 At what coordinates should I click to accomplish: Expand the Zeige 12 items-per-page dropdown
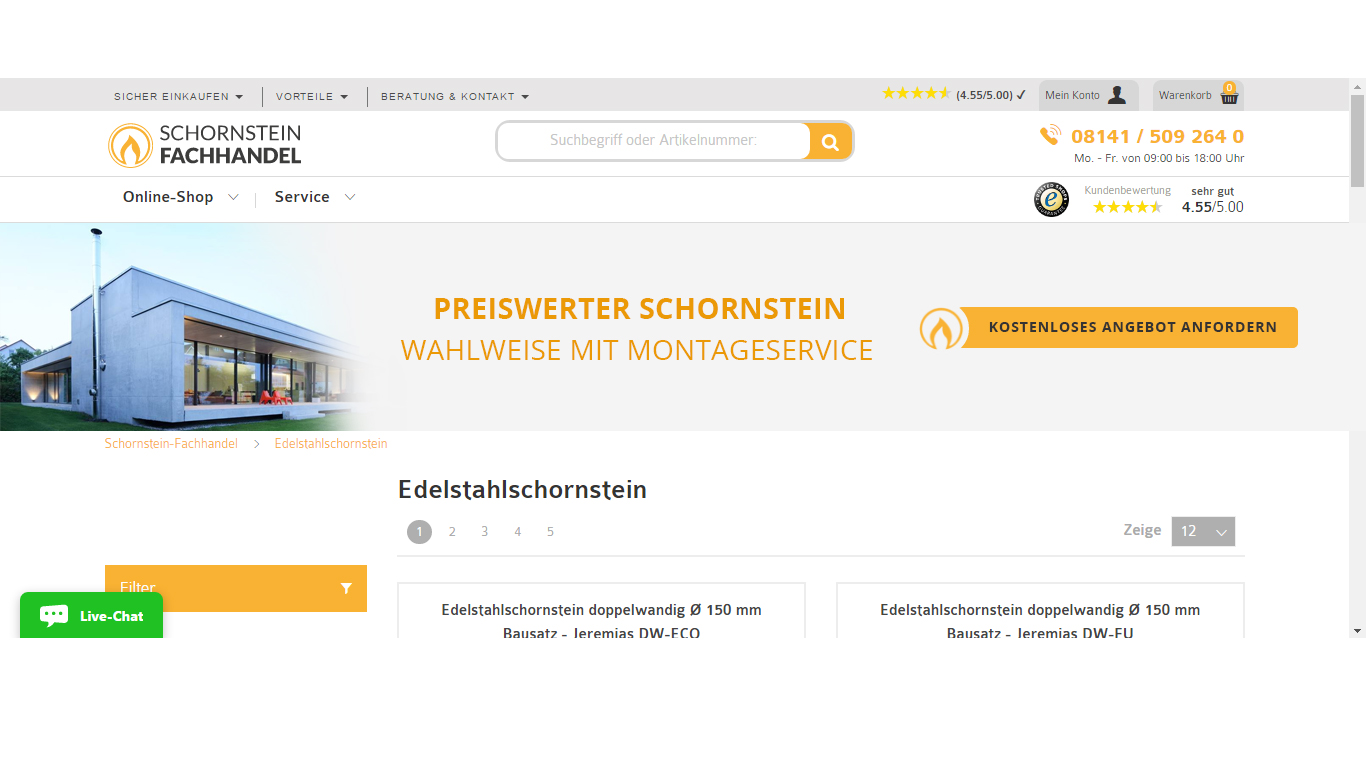tap(1203, 531)
